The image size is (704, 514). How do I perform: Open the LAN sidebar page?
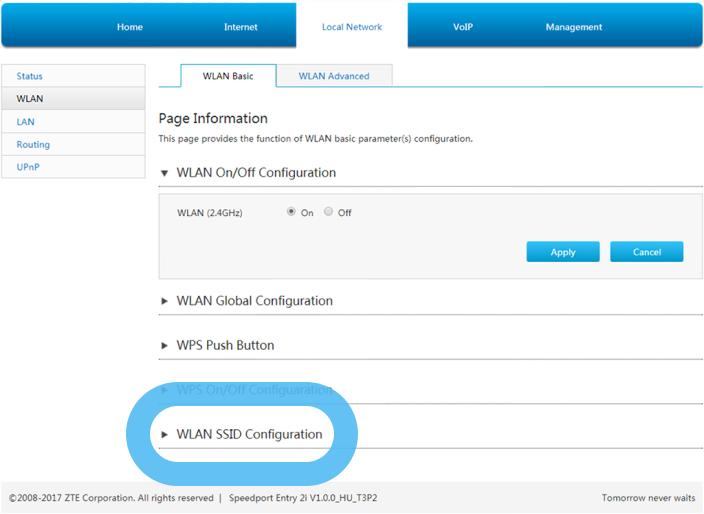[x=26, y=122]
